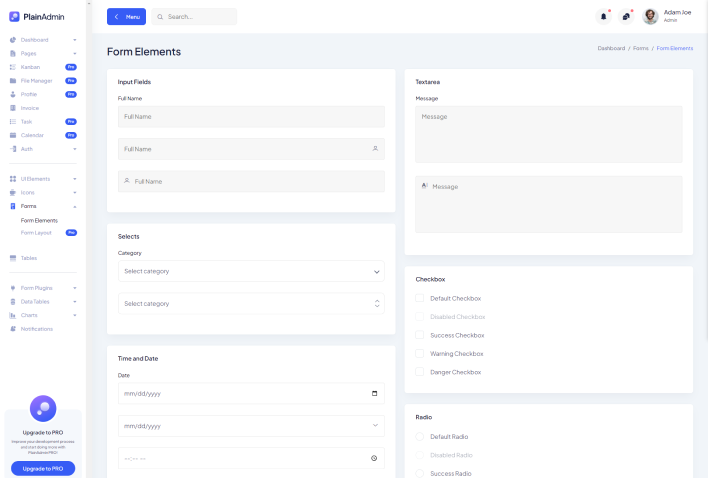The height and width of the screenshot is (478, 708).
Task: Click the notification bell icon
Action: (x=603, y=16)
